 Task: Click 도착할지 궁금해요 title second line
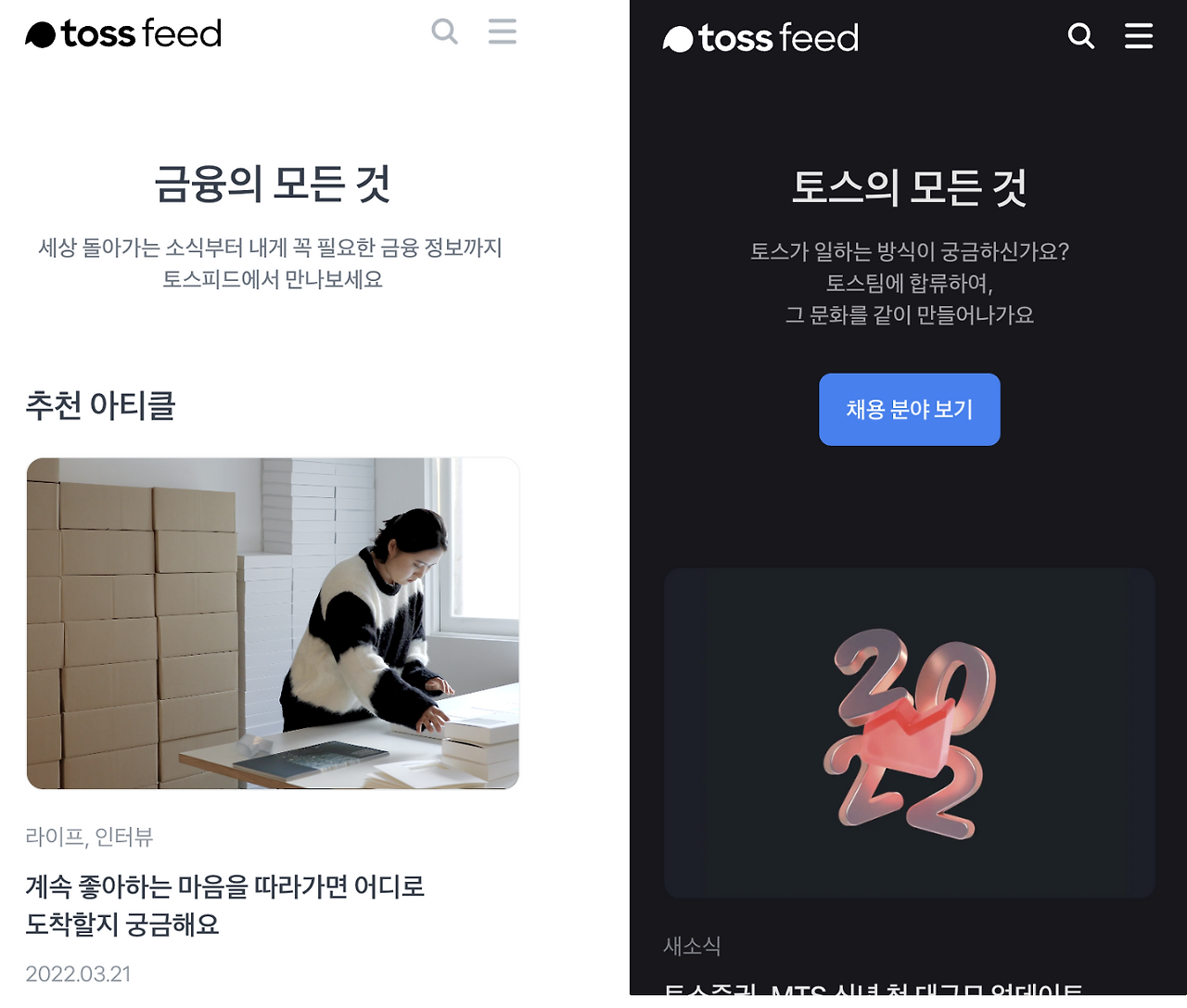pos(122,925)
